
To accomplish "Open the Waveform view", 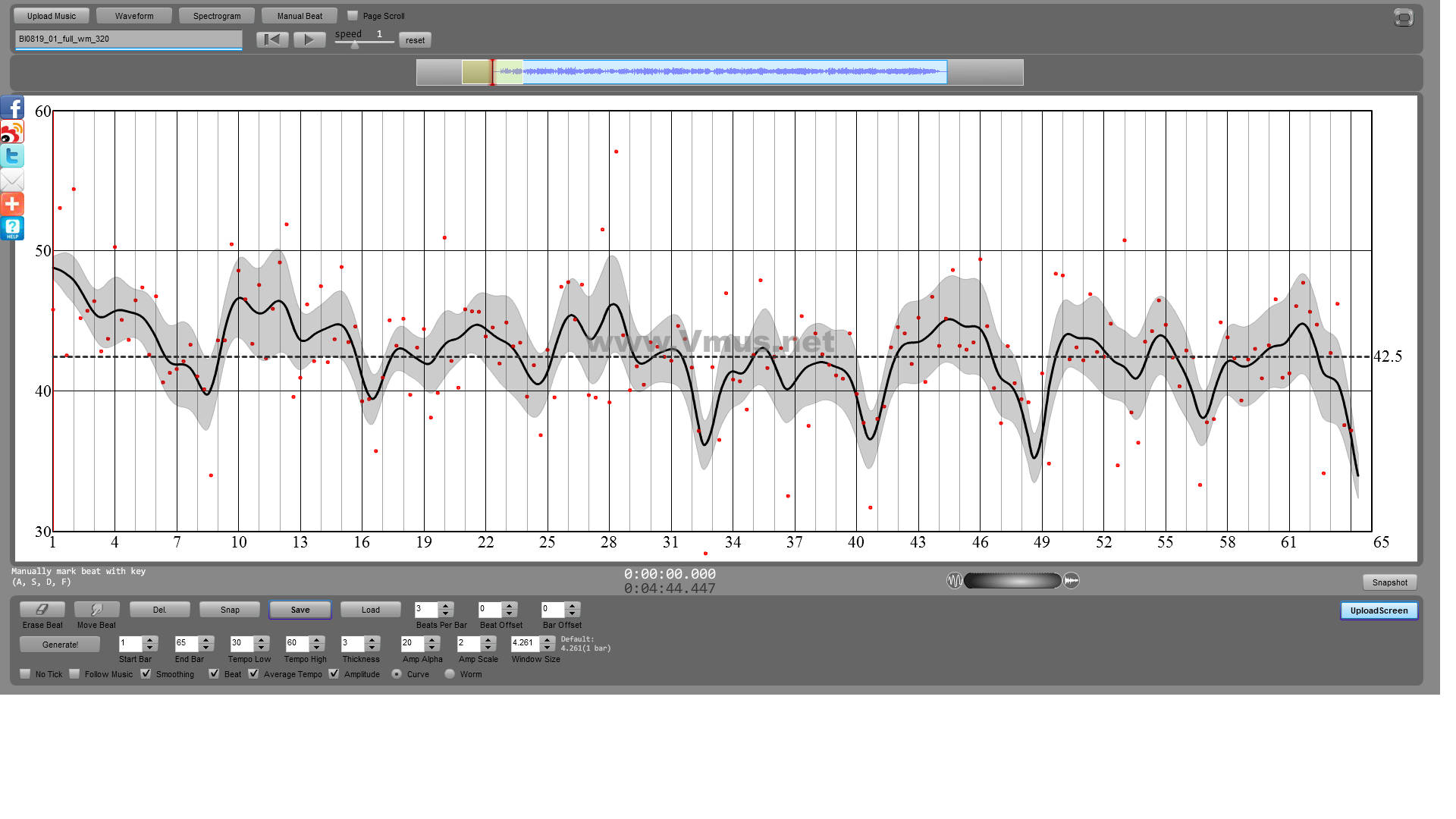I will [134, 15].
